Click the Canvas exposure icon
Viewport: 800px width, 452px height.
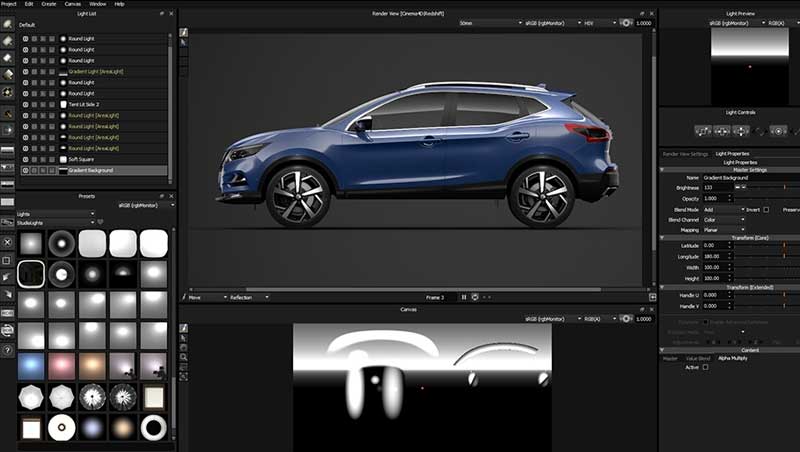626,319
